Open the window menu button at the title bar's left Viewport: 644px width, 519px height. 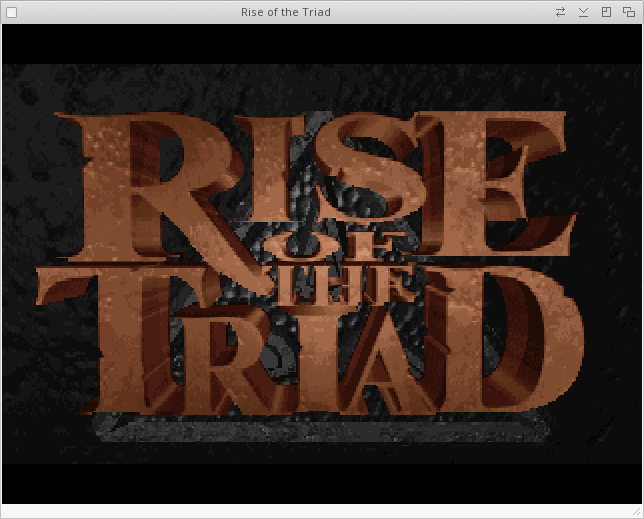click(x=11, y=12)
